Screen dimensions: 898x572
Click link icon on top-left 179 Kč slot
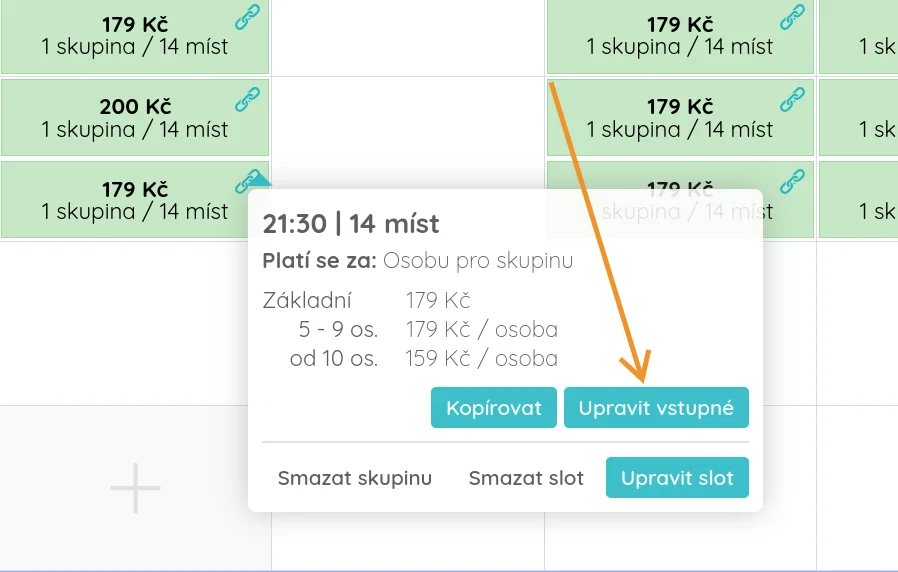click(247, 17)
